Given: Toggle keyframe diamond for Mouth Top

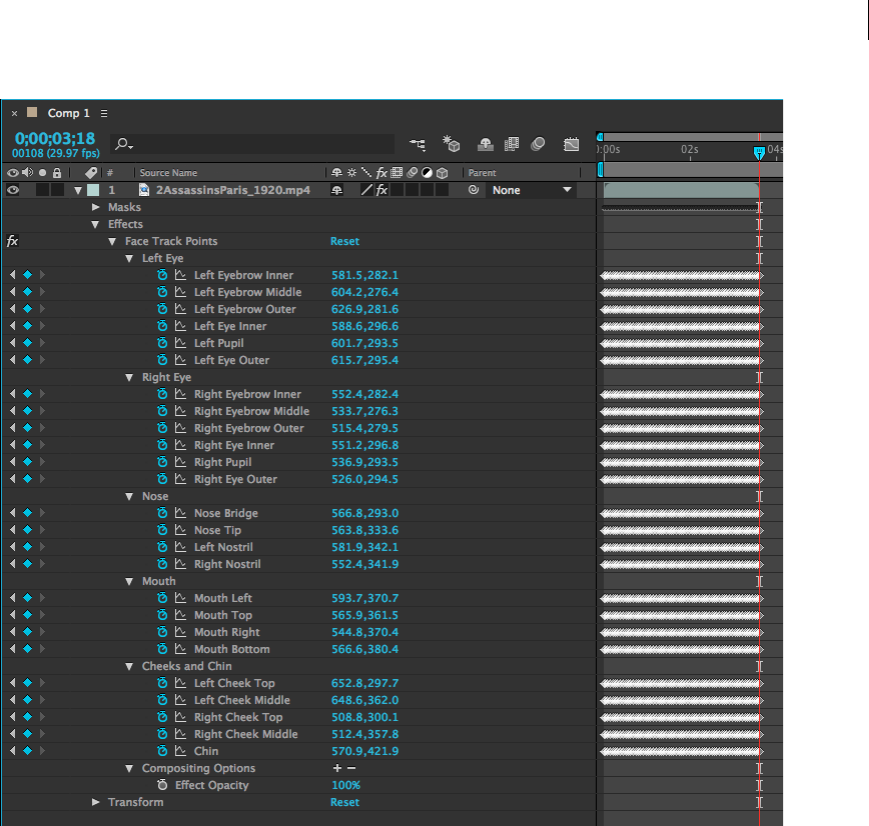Looking at the screenshot, I should tap(27, 615).
